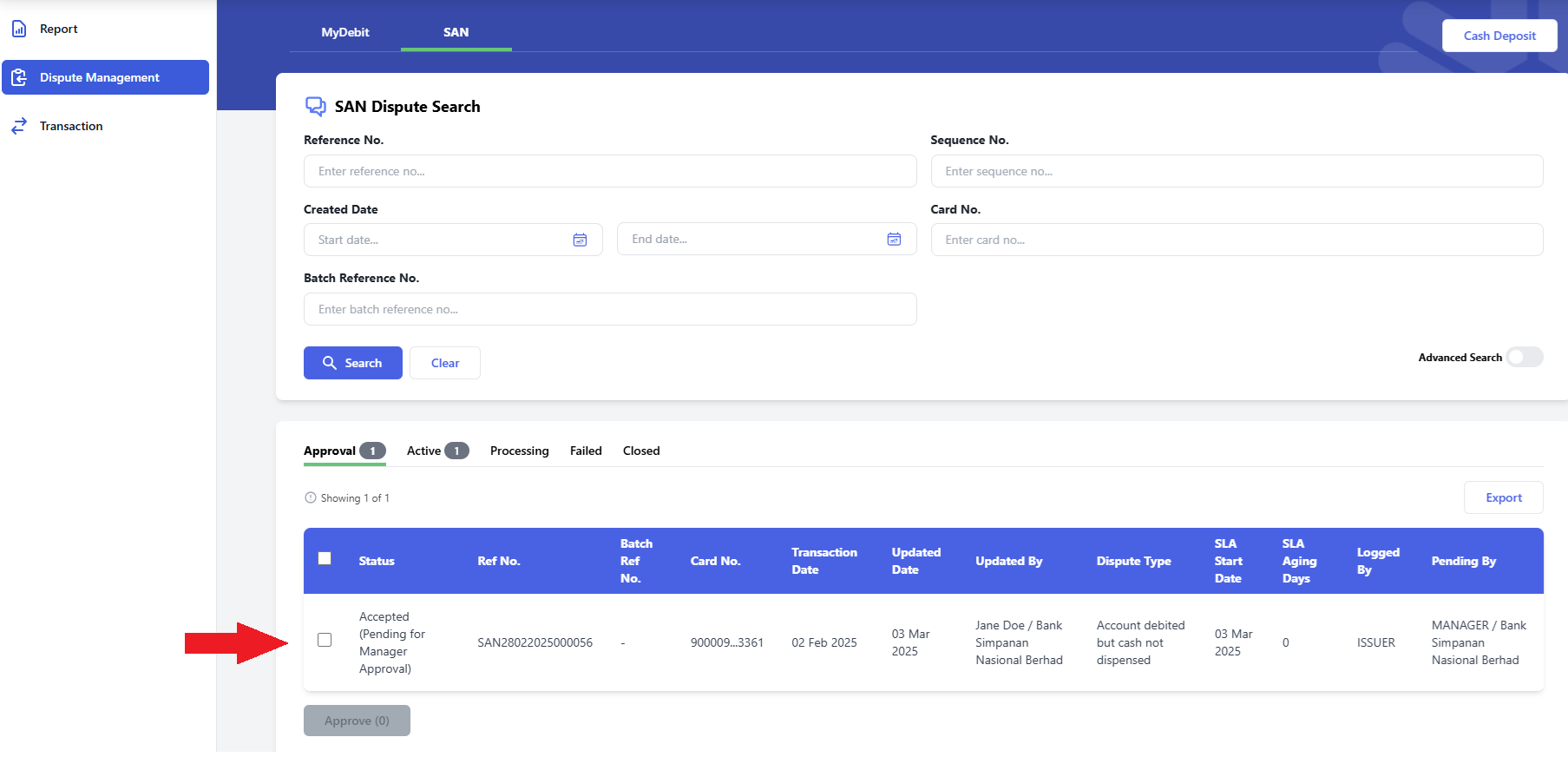This screenshot has width=1568, height=757.
Task: Click the Transaction arrows icon
Action: coord(19,126)
